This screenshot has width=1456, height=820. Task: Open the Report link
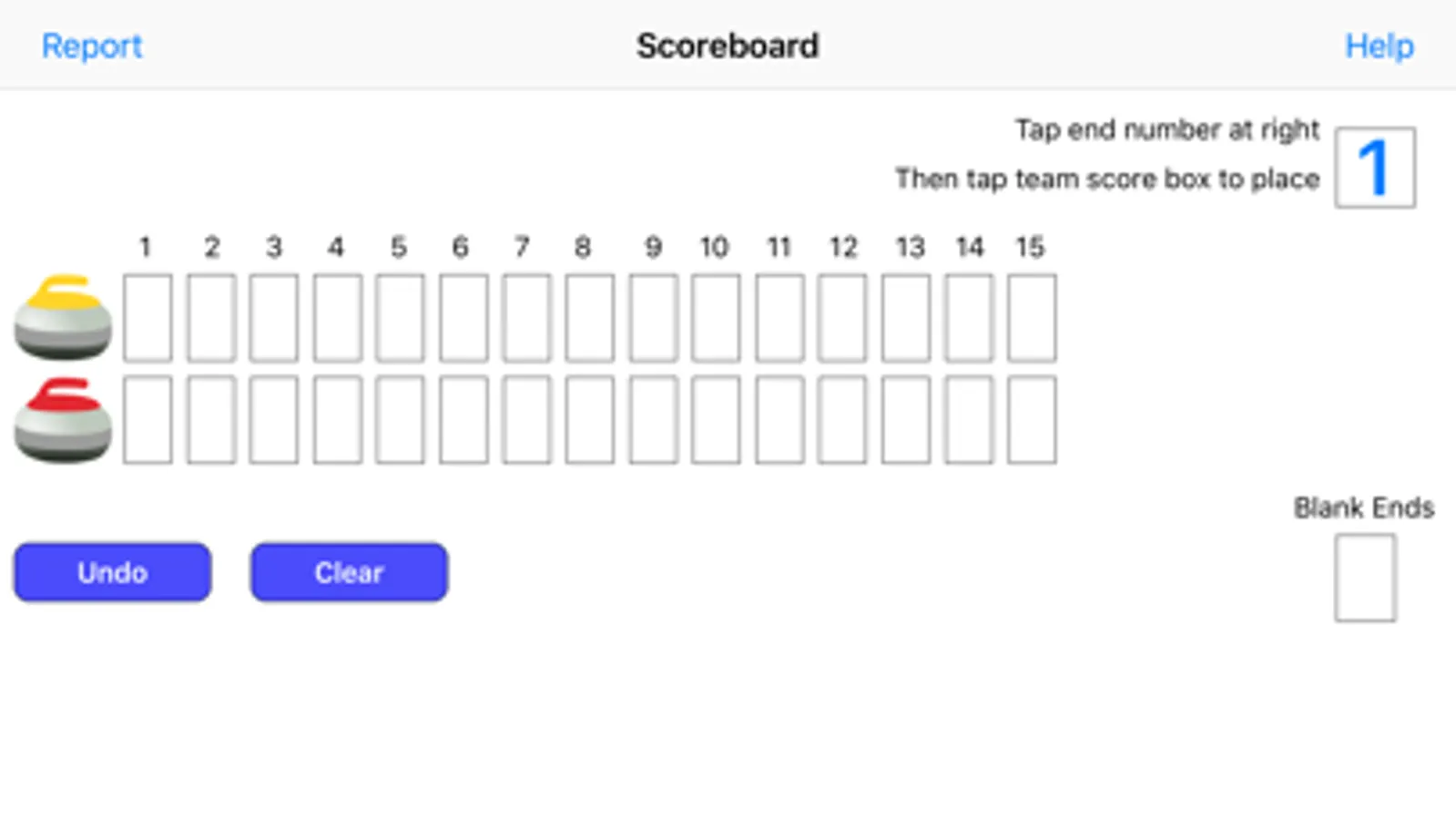click(x=92, y=46)
